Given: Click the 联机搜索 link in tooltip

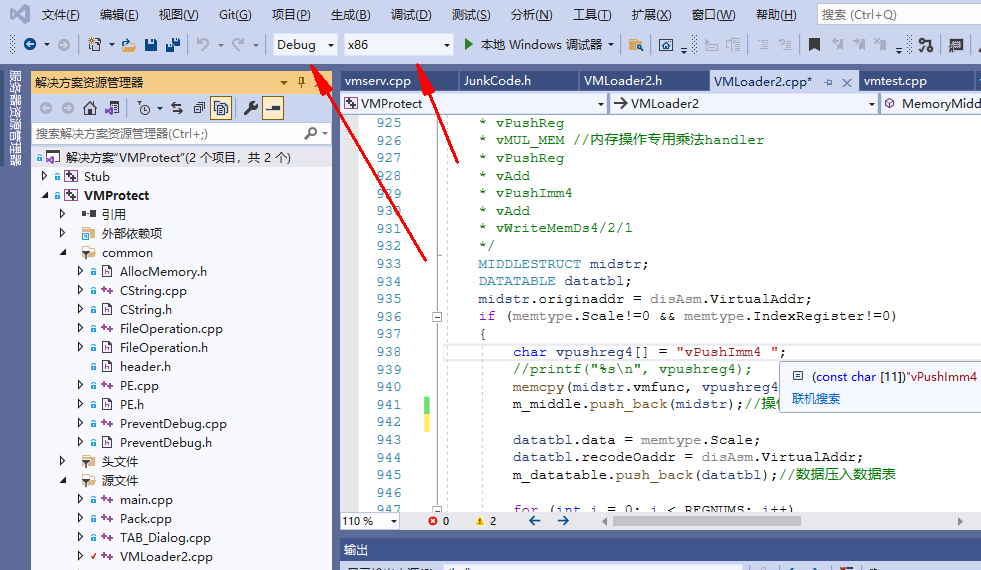Looking at the screenshot, I should coord(816,399).
